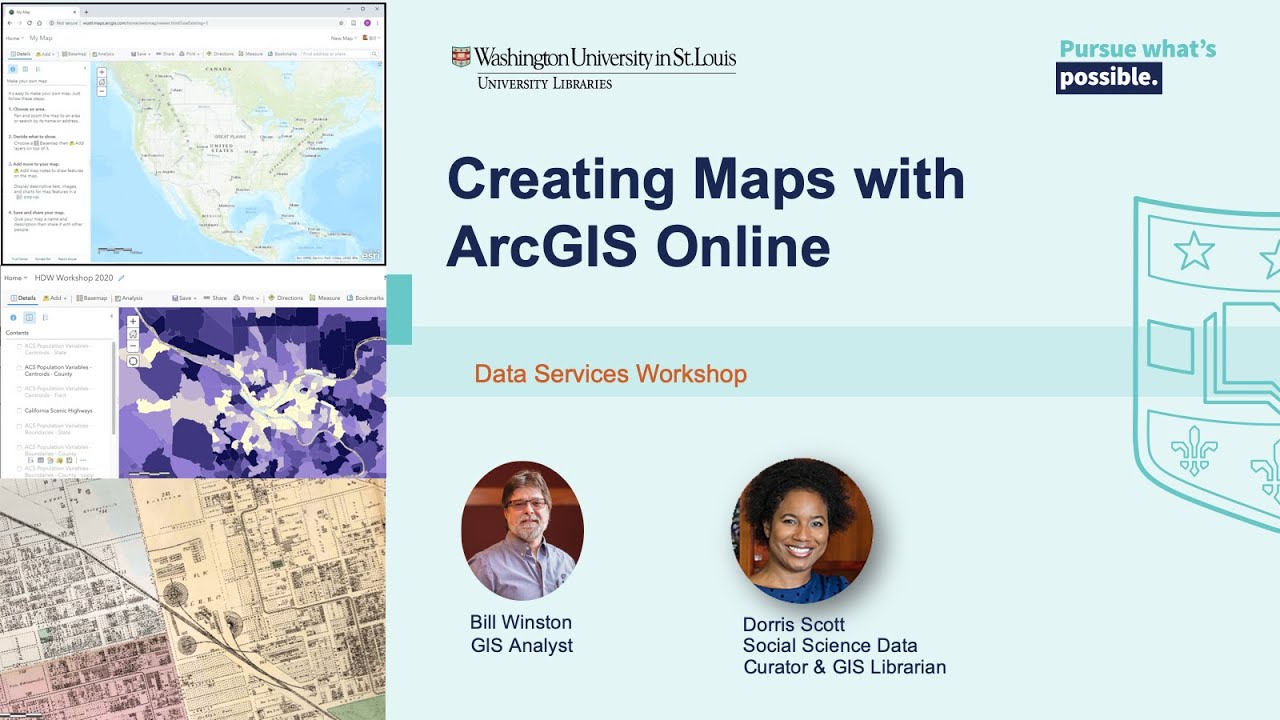The height and width of the screenshot is (720, 1280).
Task: Click Measure in HDW Workshop toolbar
Action: click(x=324, y=298)
